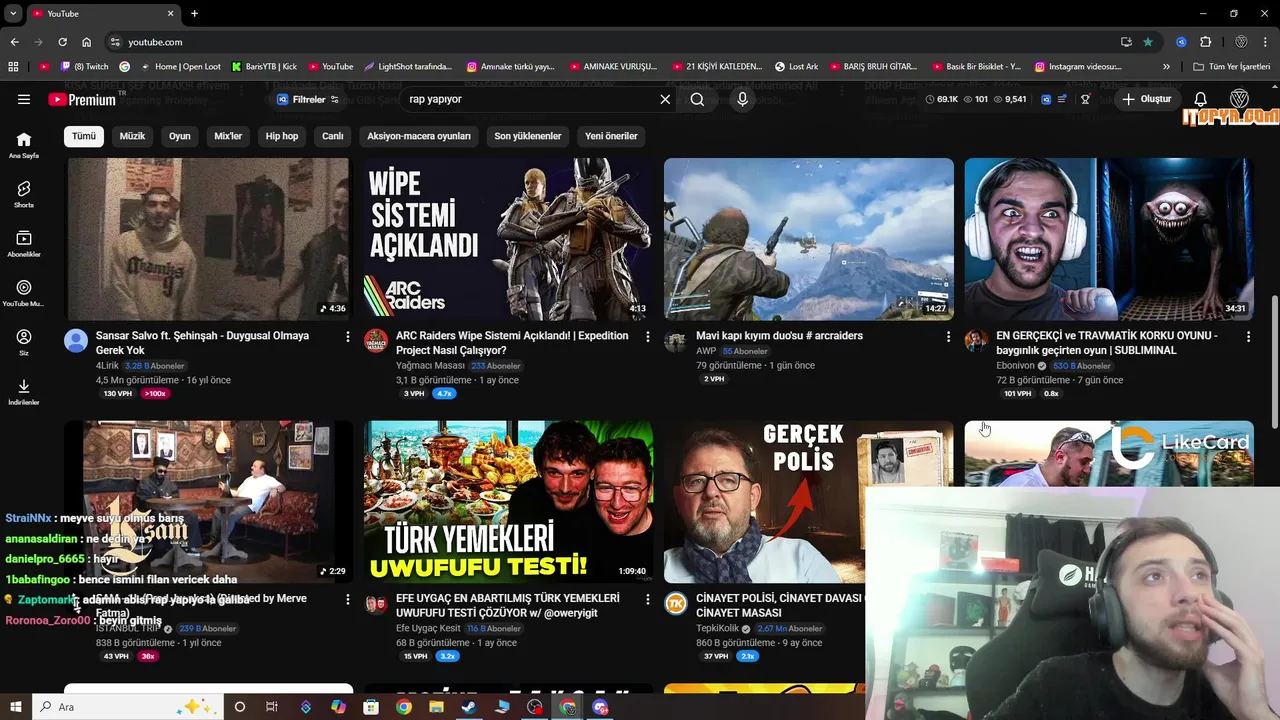Viewport: 1280px width, 720px height.
Task: Open TepkiKolik channel avatar
Action: (676, 604)
